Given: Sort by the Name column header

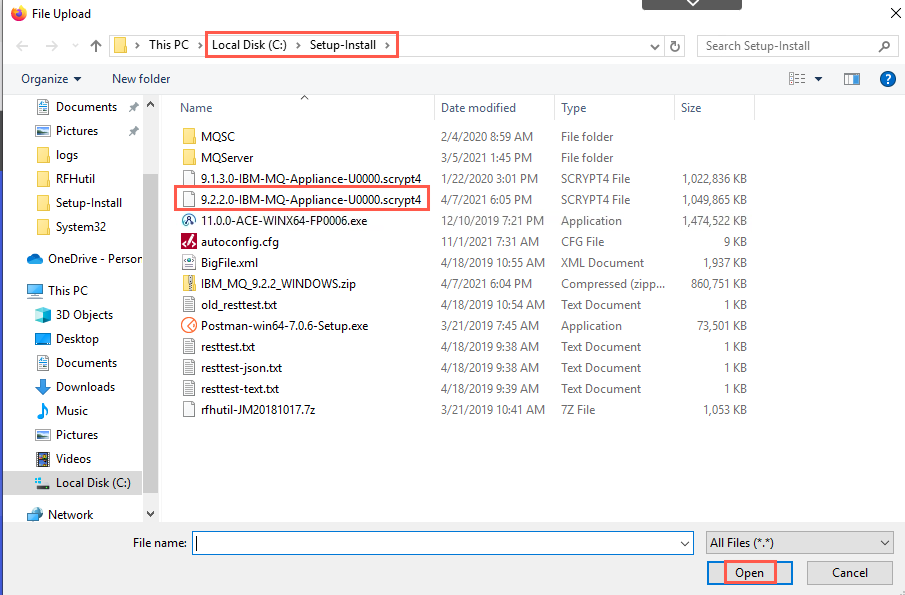Looking at the screenshot, I should pos(196,108).
